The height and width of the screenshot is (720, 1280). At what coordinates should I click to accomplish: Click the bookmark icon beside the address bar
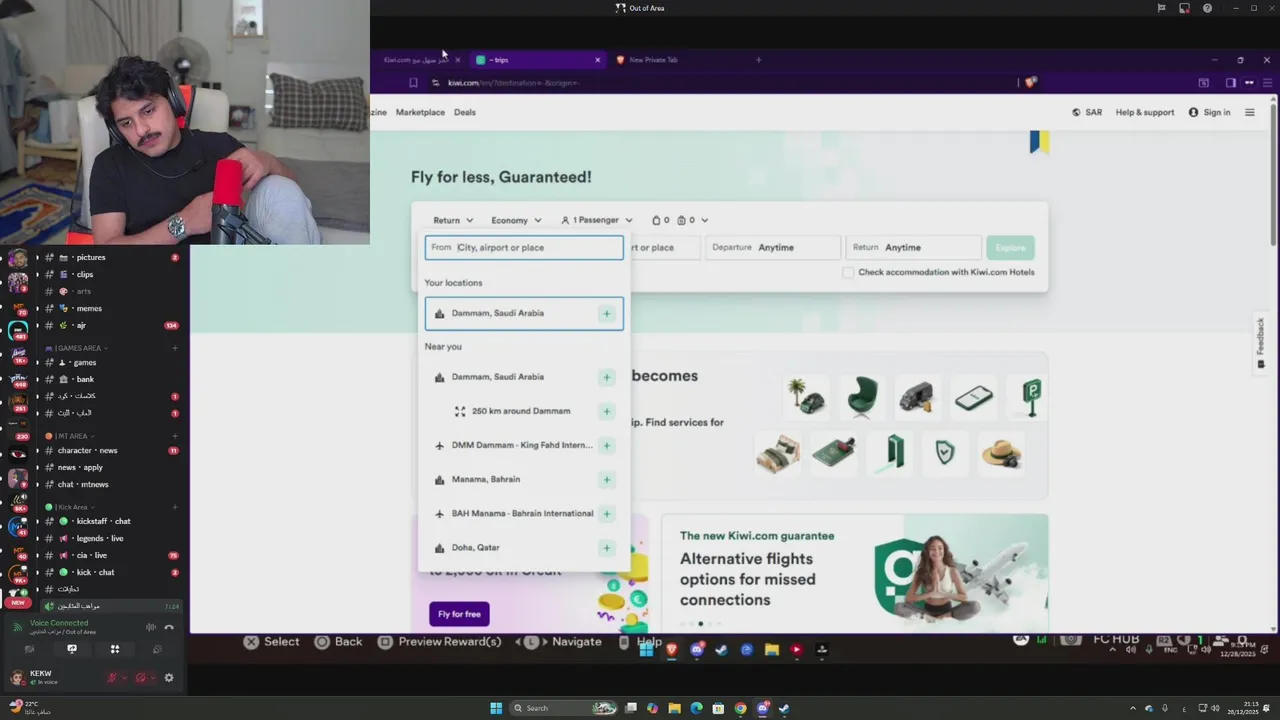tap(413, 83)
